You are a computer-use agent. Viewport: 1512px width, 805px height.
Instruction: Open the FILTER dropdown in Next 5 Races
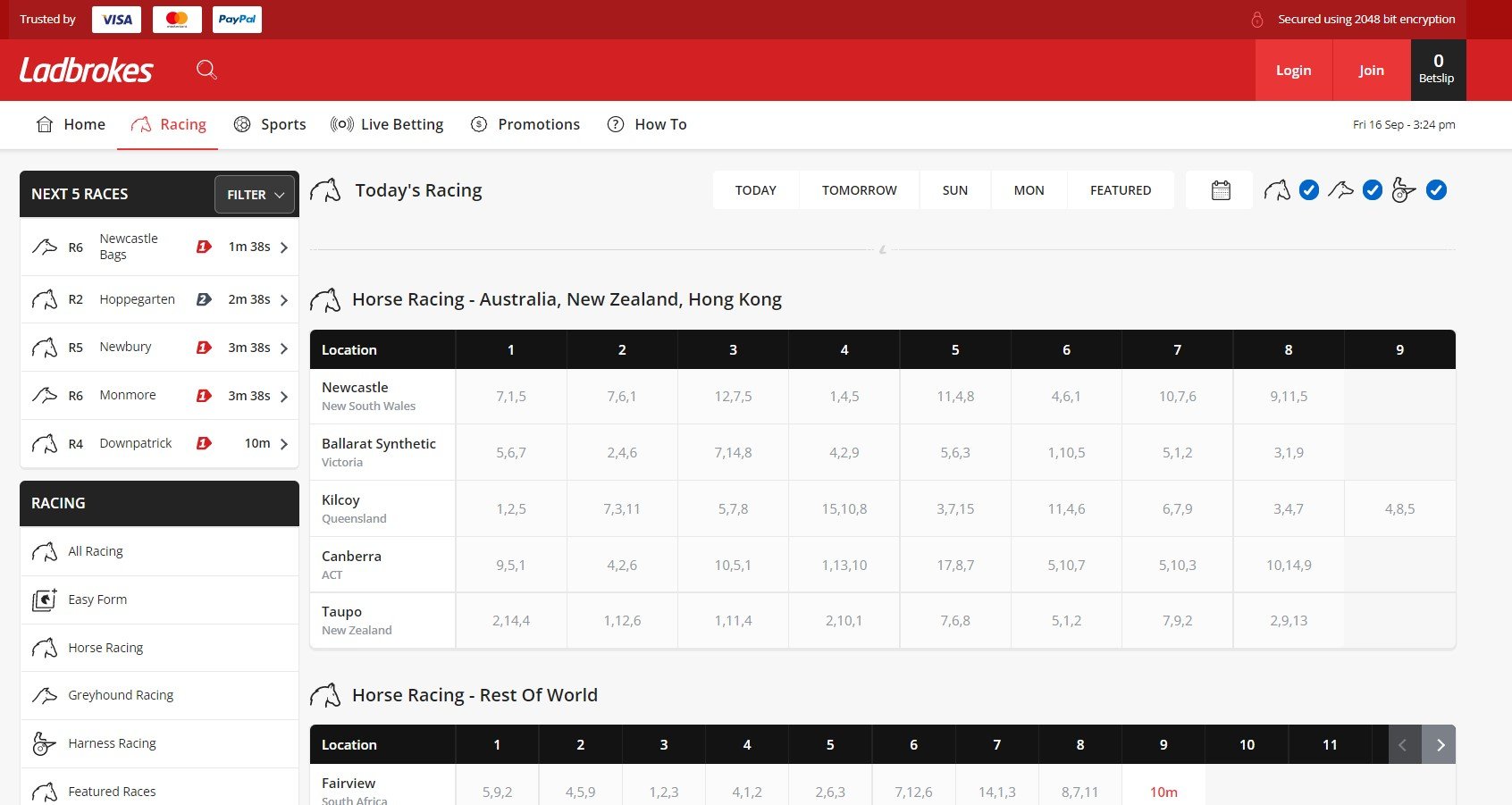click(x=255, y=195)
